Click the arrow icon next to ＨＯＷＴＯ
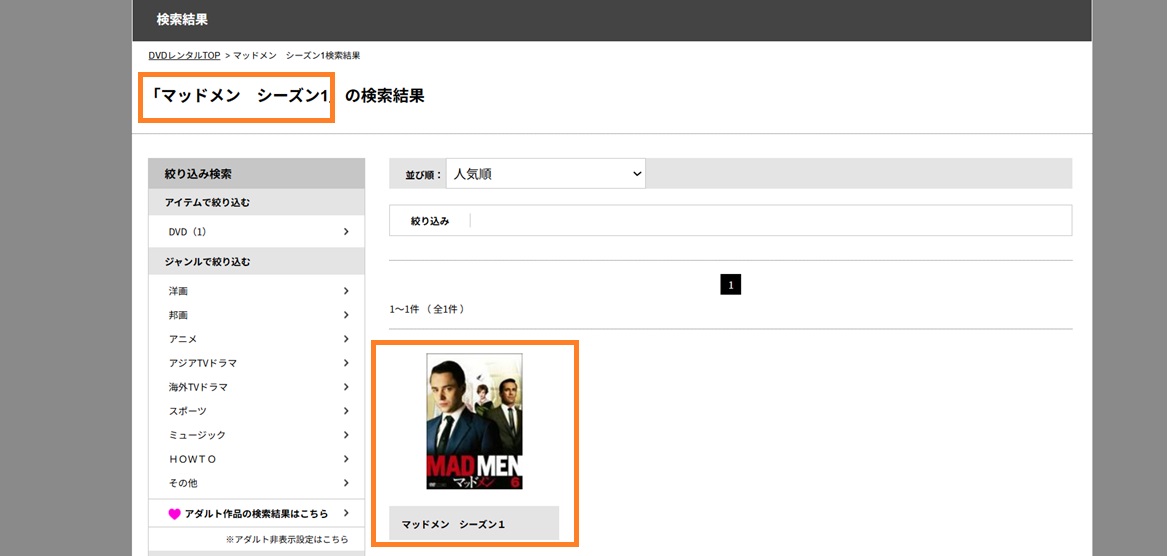 click(x=346, y=459)
